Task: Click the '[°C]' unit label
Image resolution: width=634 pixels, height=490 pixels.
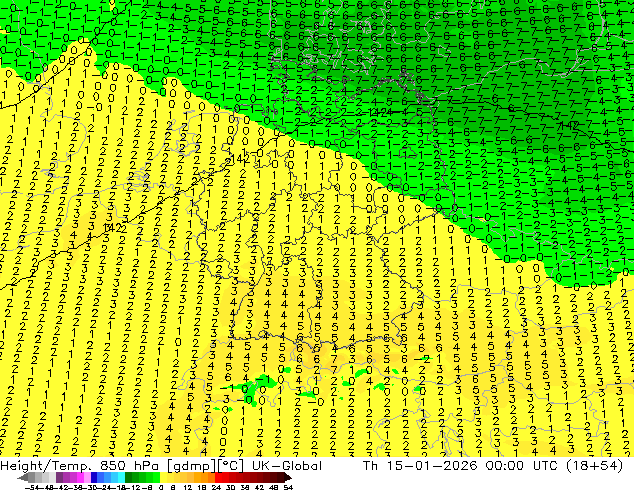Action: click(x=229, y=466)
